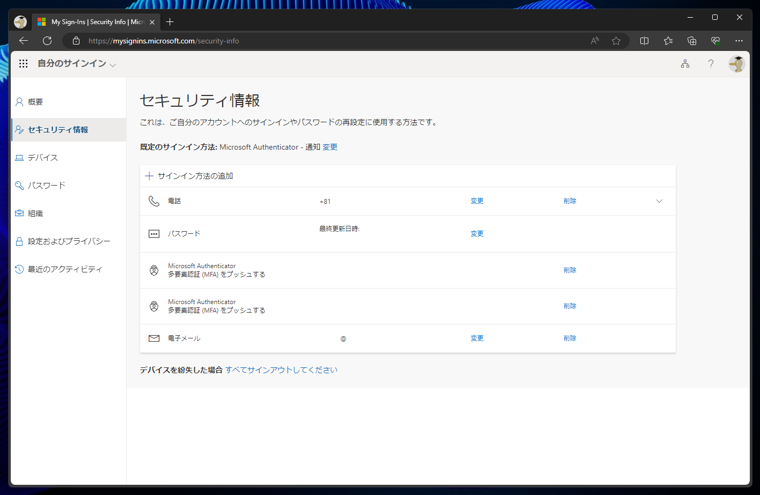Reload the page with refresh icon
The width and height of the screenshot is (760, 495).
click(x=47, y=41)
